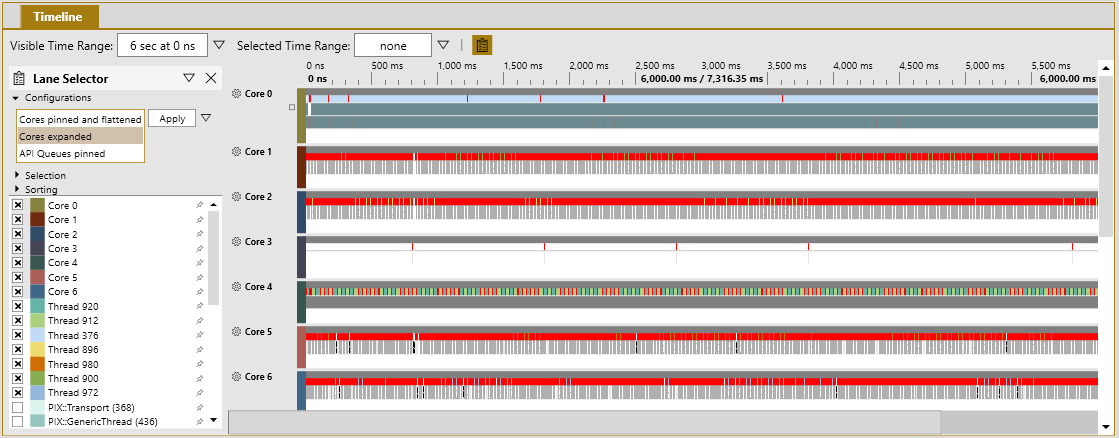
Task: Uncheck the Core 0 lane checkbox
Action: pos(18,205)
